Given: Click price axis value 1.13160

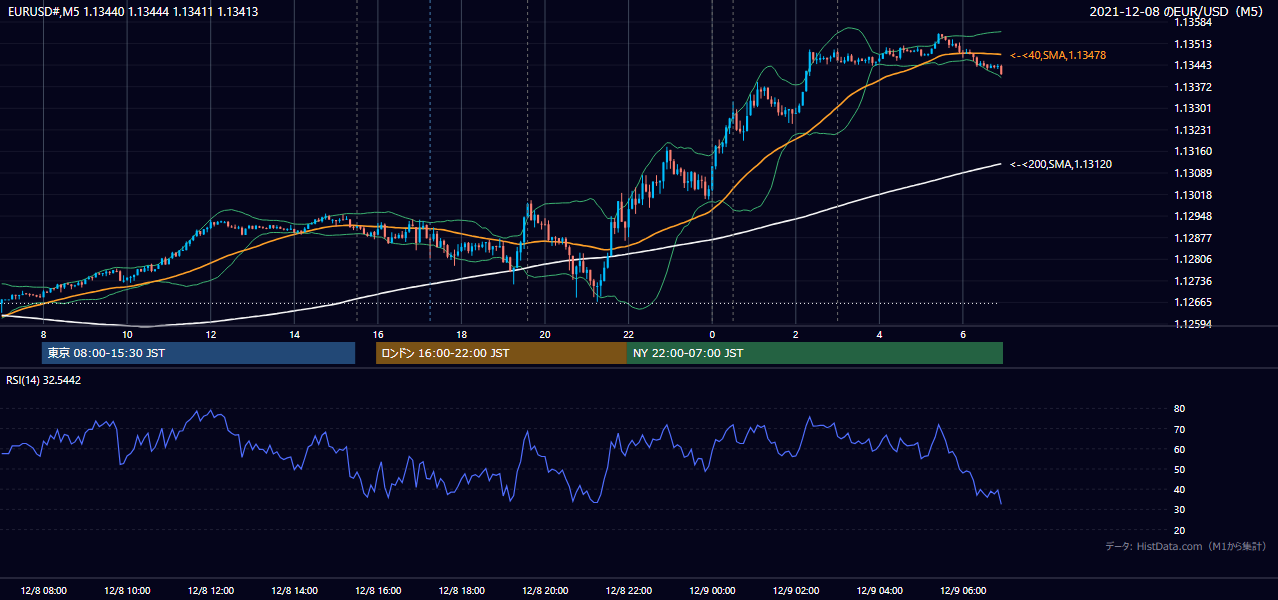Looking at the screenshot, I should 1194,151.
